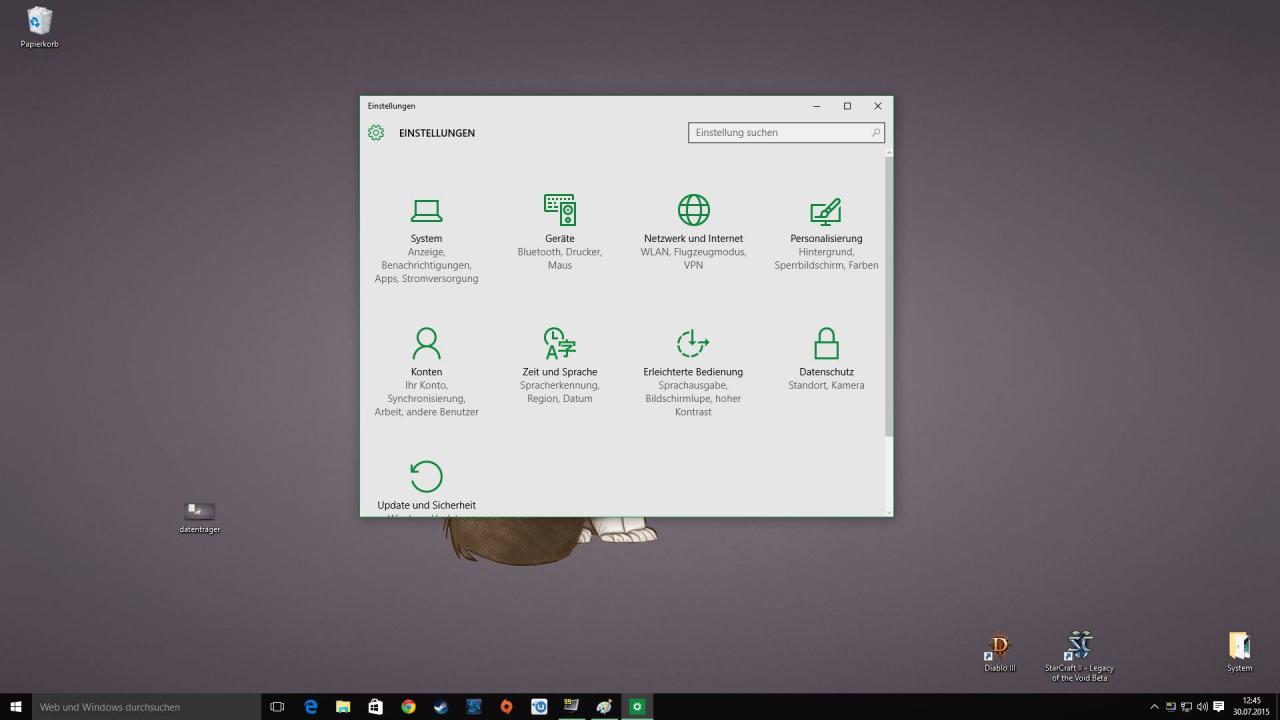Close the Einstellungen window
This screenshot has height=720, width=1280.
(x=878, y=106)
